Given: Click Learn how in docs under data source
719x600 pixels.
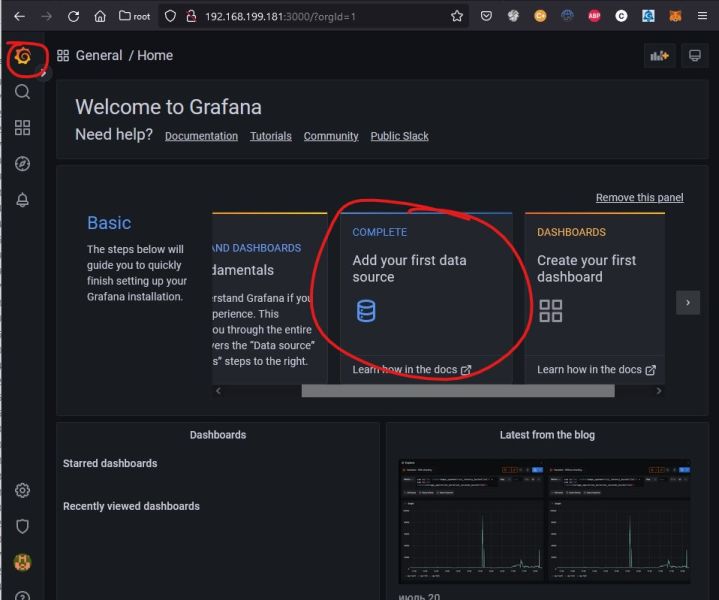Looking at the screenshot, I should pos(411,370).
